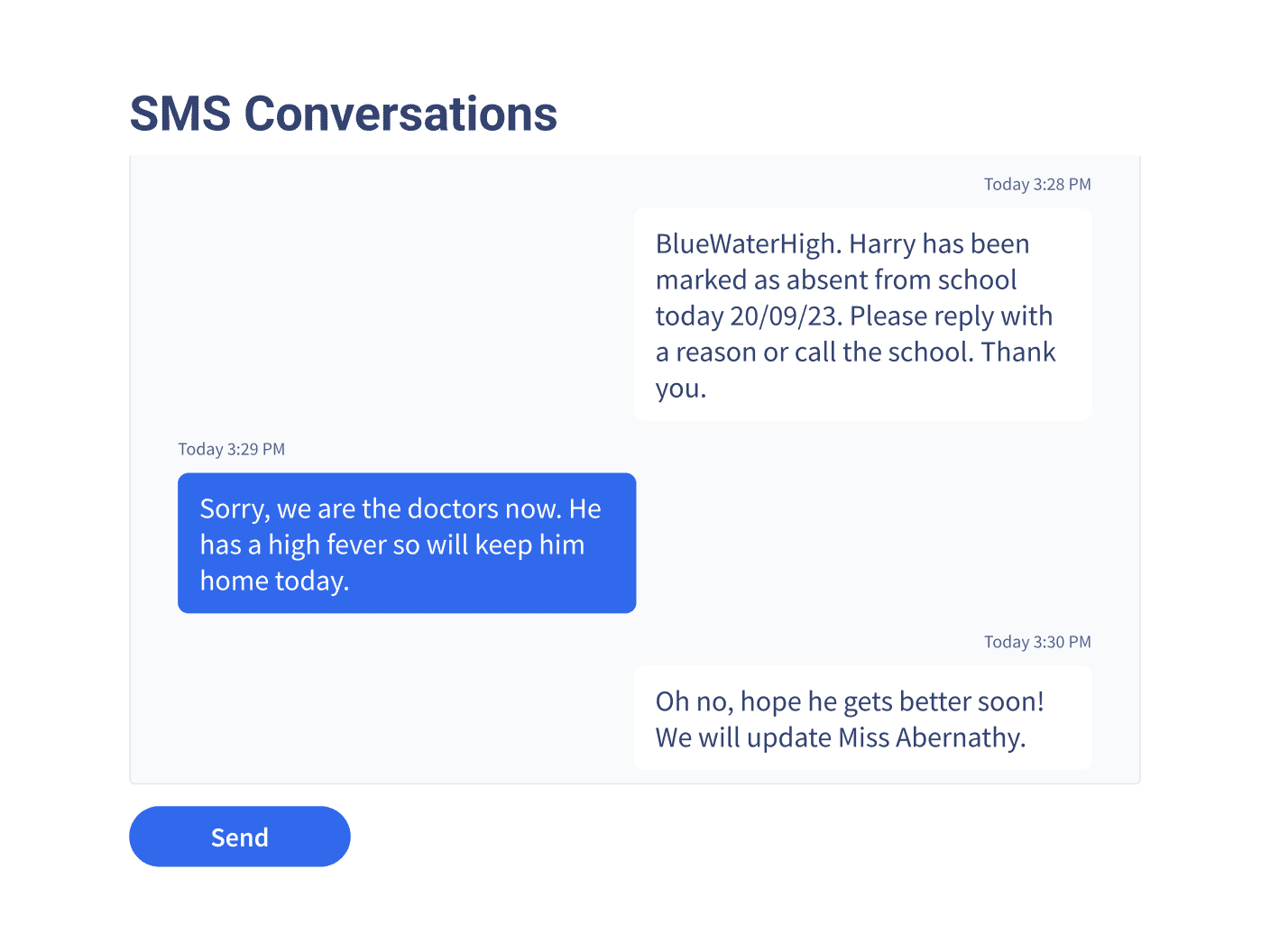Select the Today 3:28 PM timestamp
Image resolution: width=1270 pixels, height=952 pixels.
pyautogui.click(x=1037, y=185)
